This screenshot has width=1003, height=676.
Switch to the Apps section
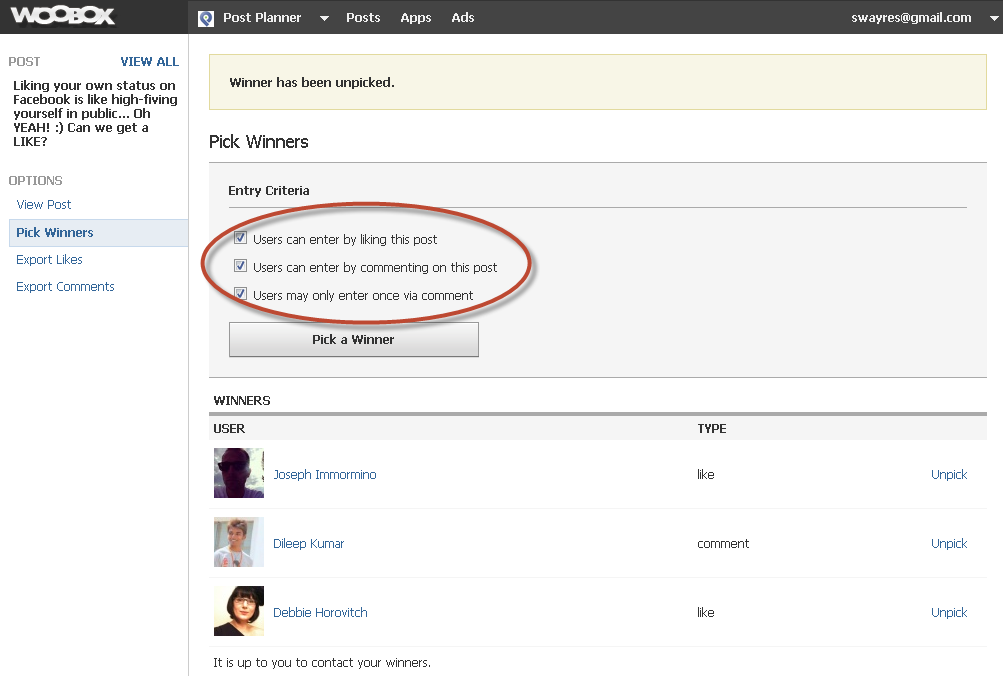(x=415, y=17)
